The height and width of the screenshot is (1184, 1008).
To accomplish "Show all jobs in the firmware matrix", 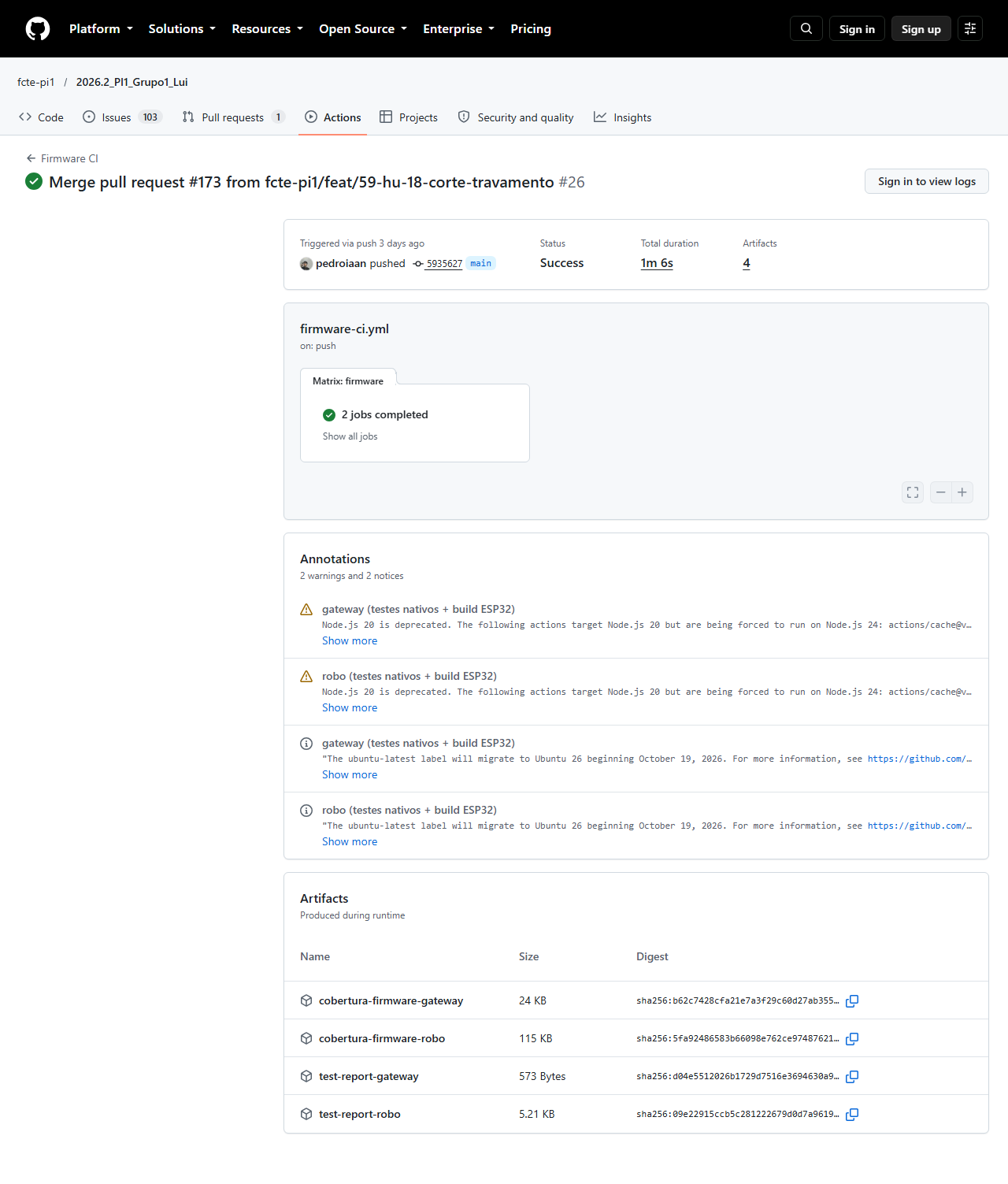I will [x=350, y=436].
